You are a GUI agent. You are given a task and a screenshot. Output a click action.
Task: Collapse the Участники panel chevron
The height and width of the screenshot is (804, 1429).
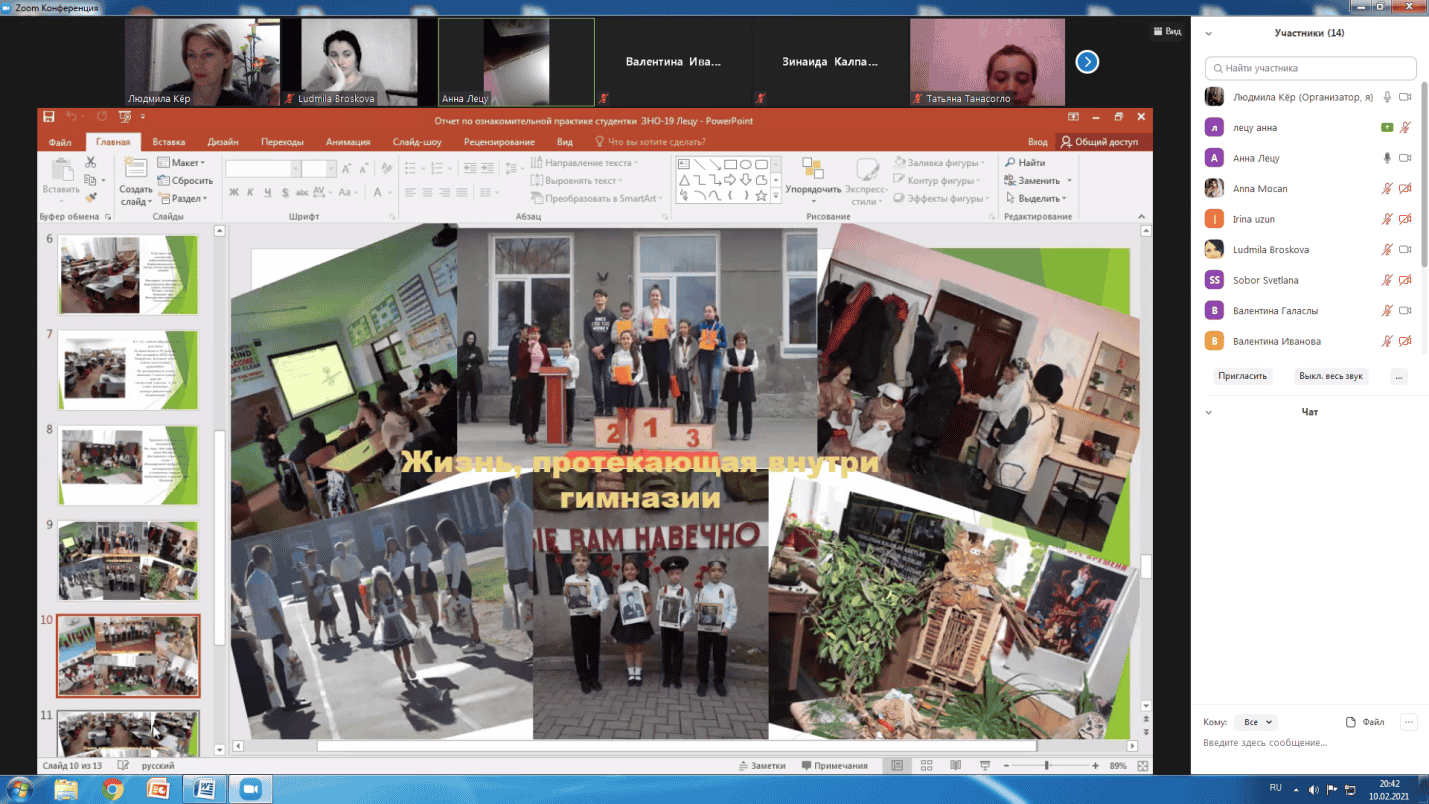pyautogui.click(x=1208, y=34)
